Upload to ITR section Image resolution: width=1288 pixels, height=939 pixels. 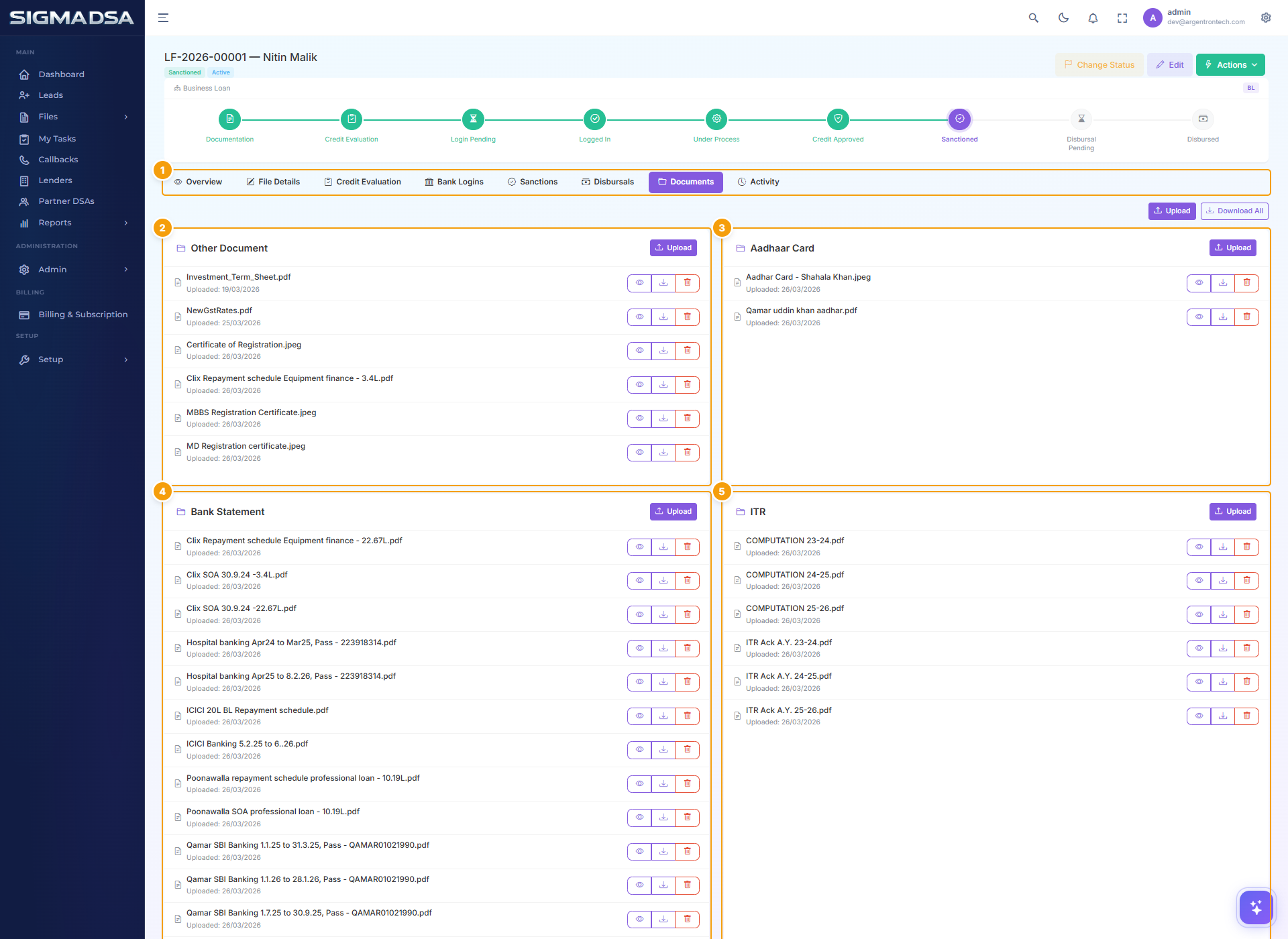(1233, 512)
